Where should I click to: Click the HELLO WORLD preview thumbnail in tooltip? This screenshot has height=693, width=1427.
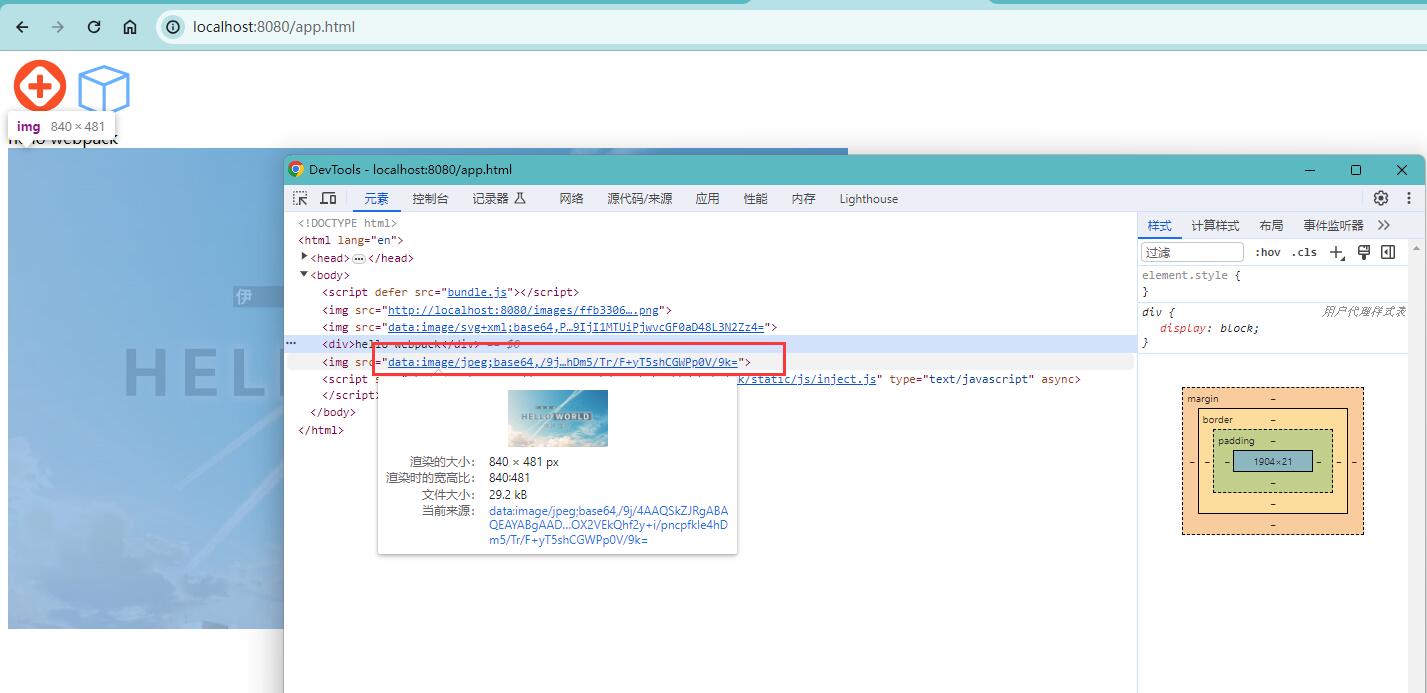pos(558,418)
